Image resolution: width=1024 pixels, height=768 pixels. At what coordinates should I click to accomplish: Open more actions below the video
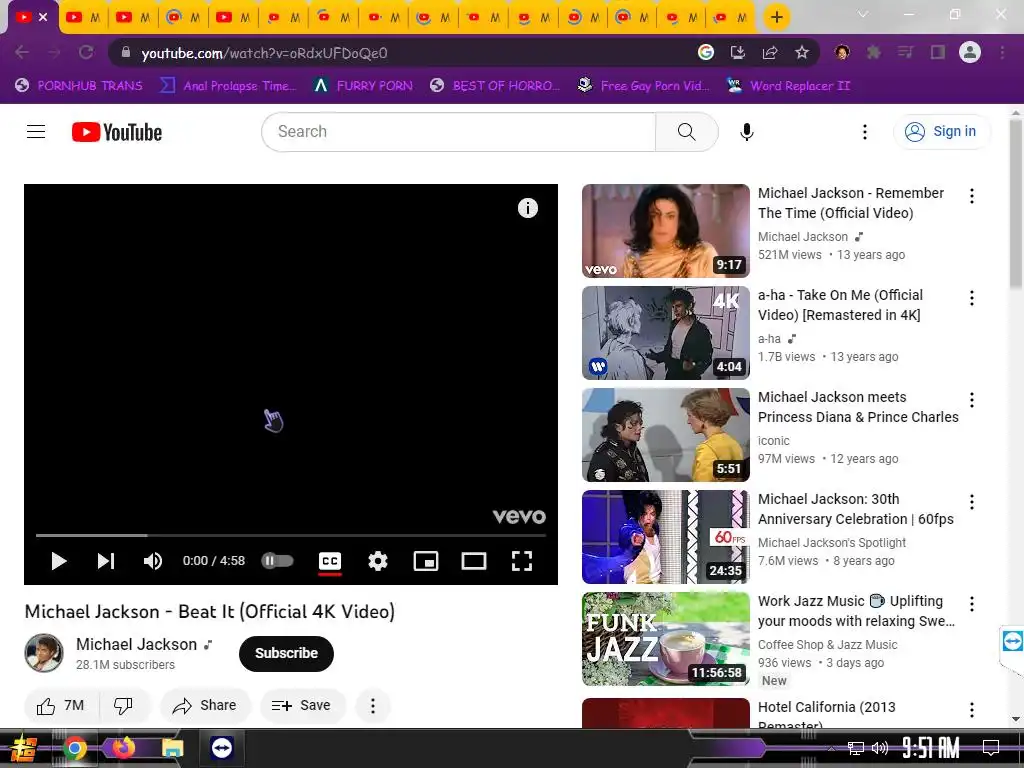[373, 705]
